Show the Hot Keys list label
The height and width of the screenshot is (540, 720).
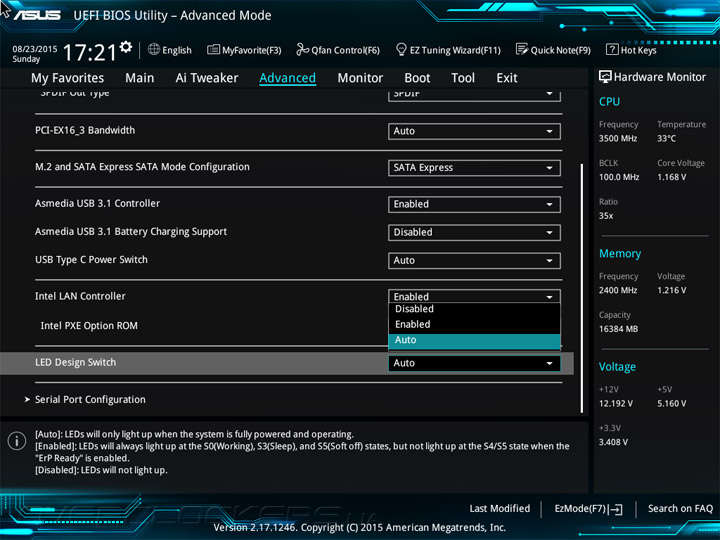point(639,50)
